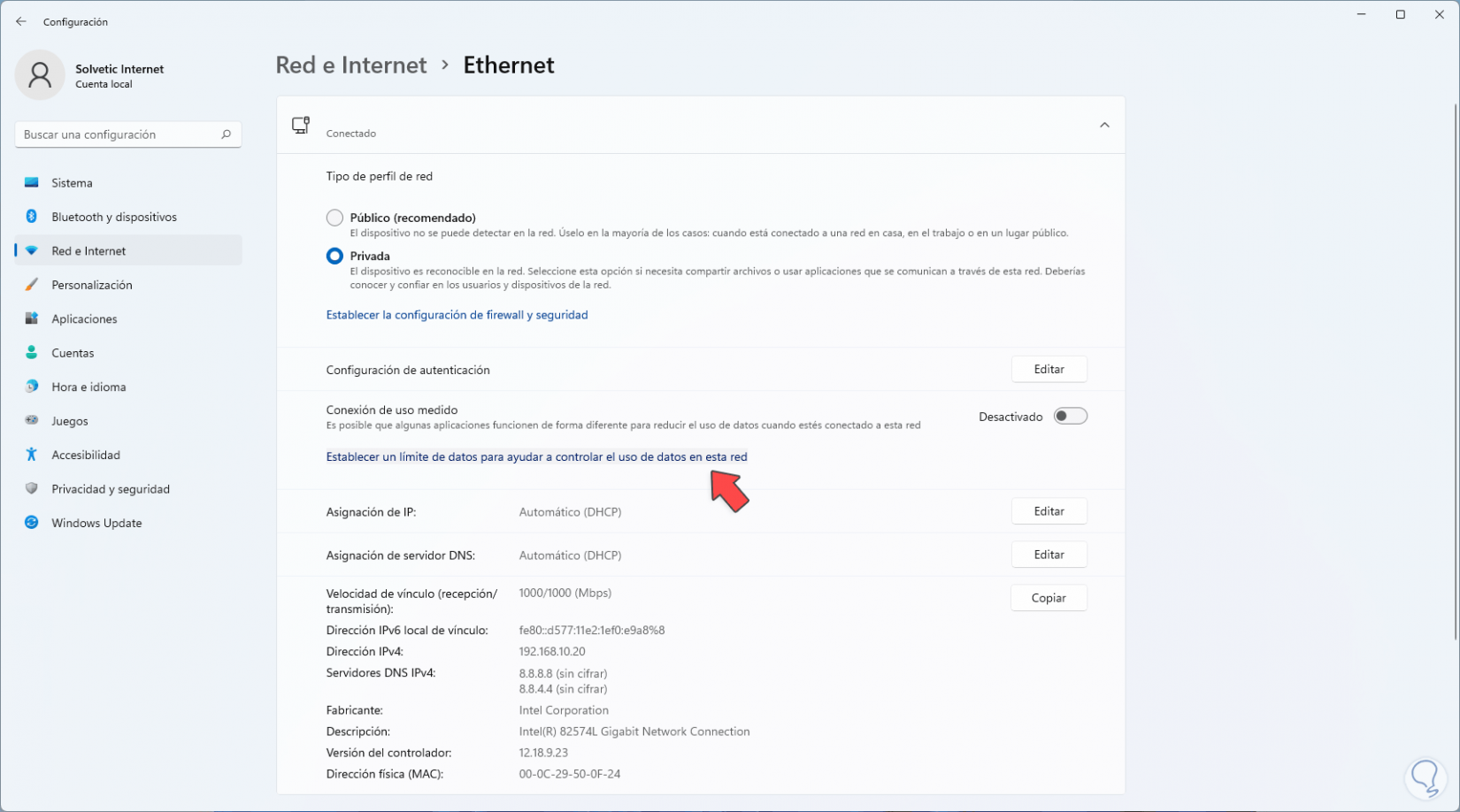
Task: Click the Buscar una configuración field
Action: coord(119,134)
